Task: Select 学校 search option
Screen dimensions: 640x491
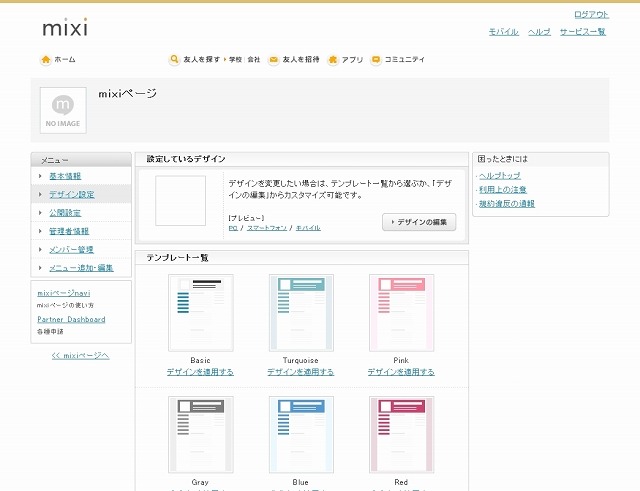Action: pos(236,60)
